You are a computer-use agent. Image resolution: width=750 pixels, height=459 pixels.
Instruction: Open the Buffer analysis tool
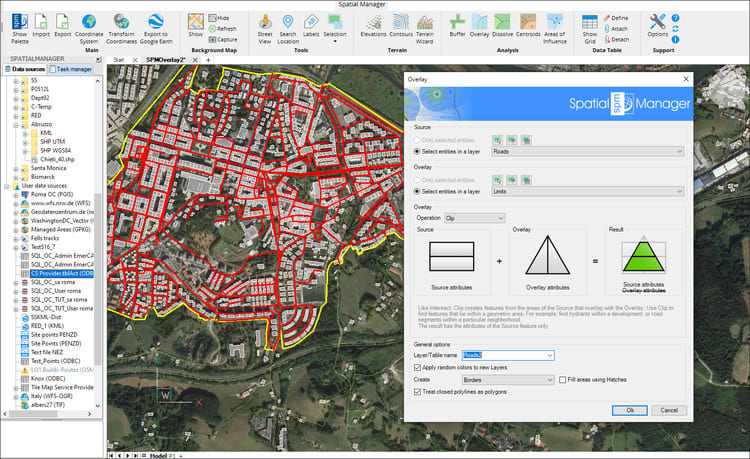coord(457,26)
